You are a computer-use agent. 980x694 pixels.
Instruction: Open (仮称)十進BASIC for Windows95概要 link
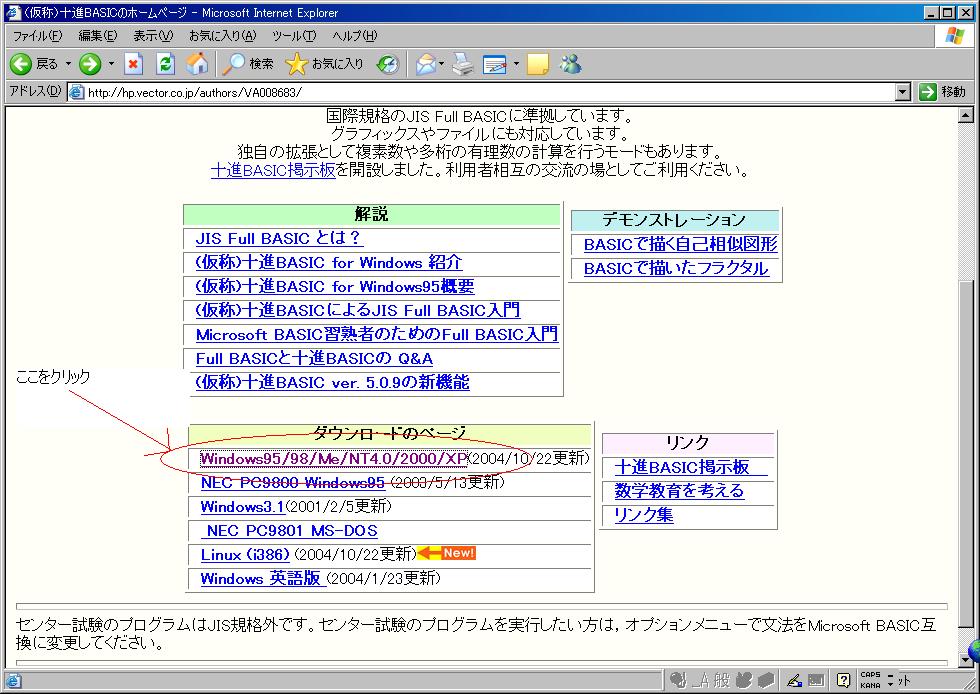[x=335, y=286]
